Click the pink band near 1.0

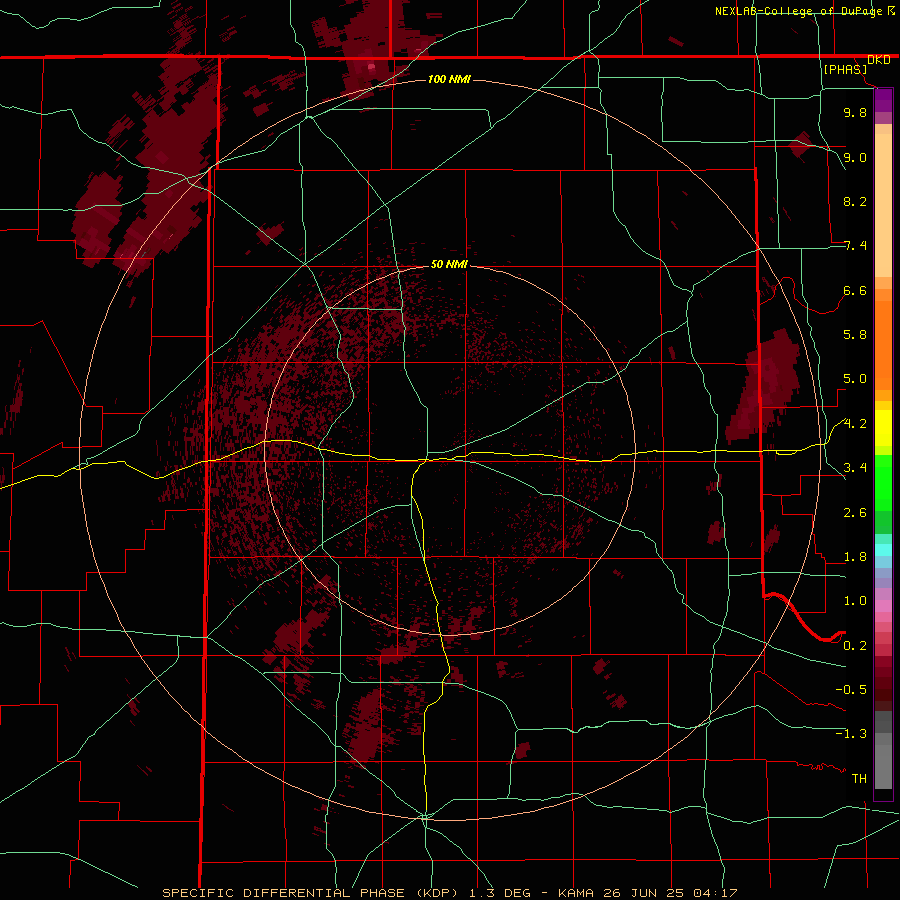click(883, 606)
